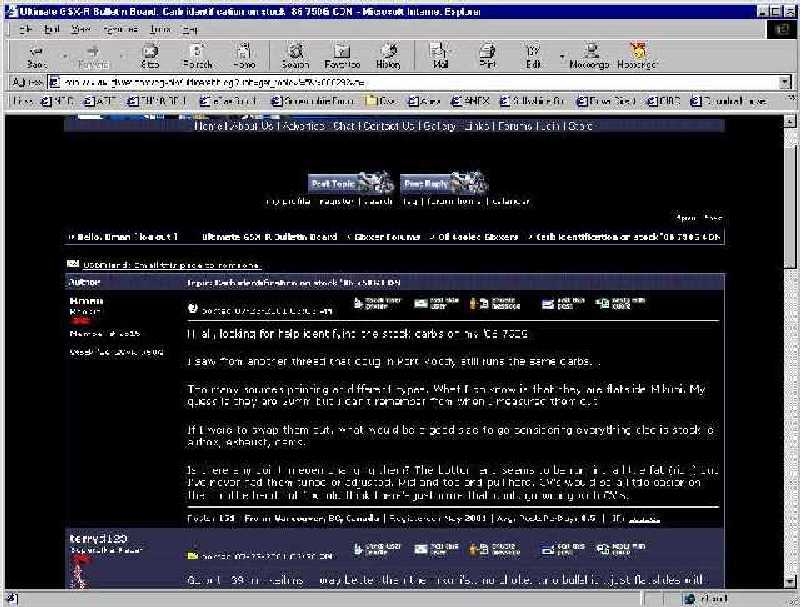The image size is (800, 607).
Task: Go to the Contact Us page
Action: (389, 126)
